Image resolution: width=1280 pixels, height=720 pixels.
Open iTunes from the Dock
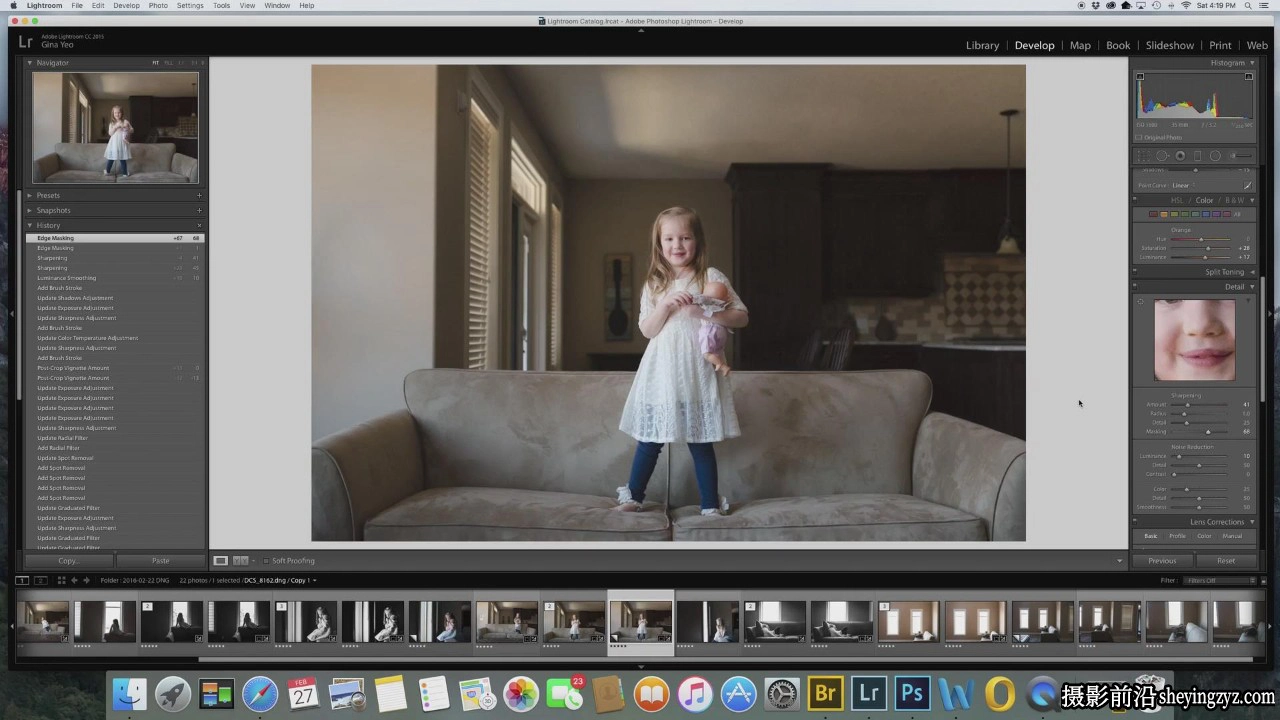(x=694, y=693)
